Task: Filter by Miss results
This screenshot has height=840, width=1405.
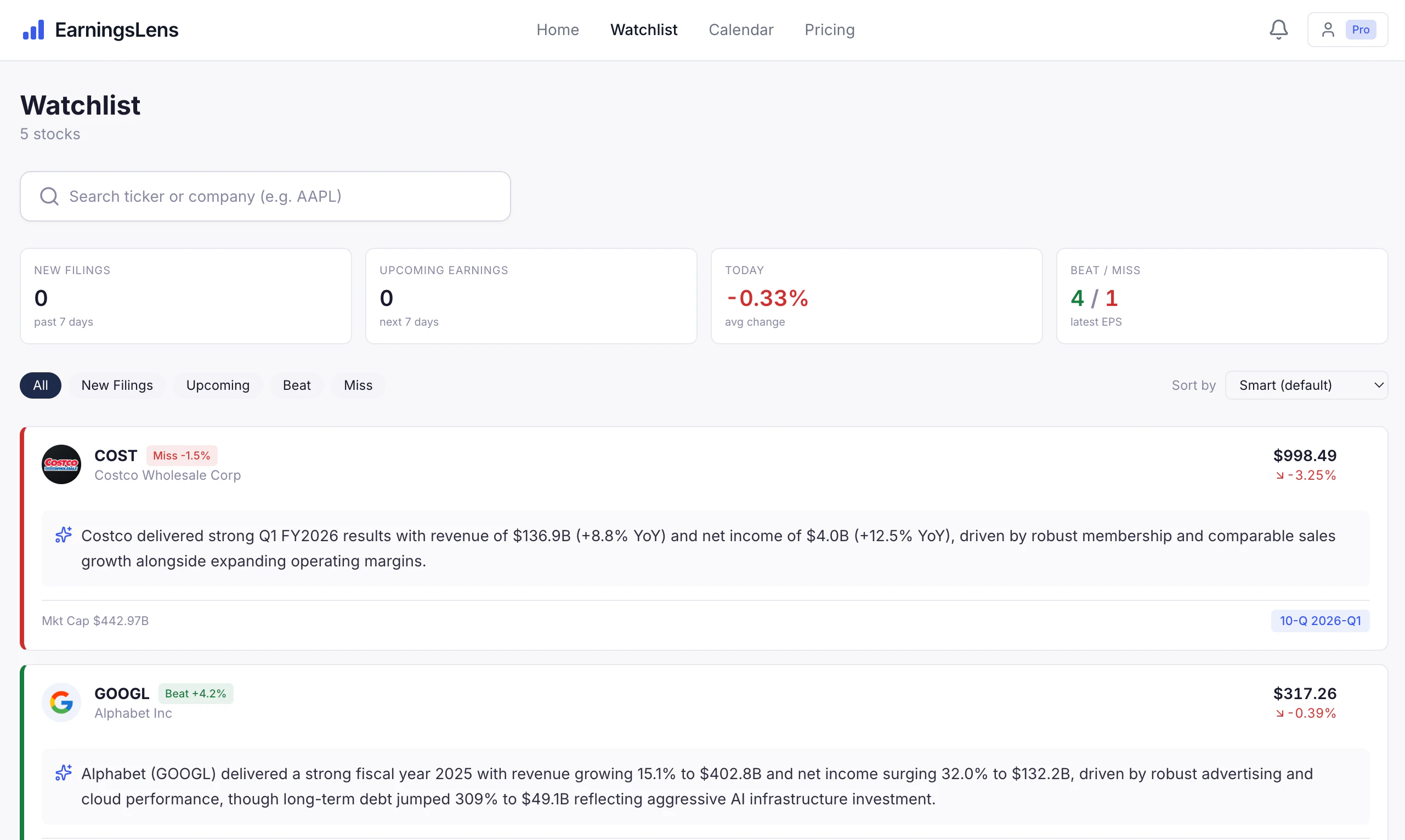Action: pos(358,385)
